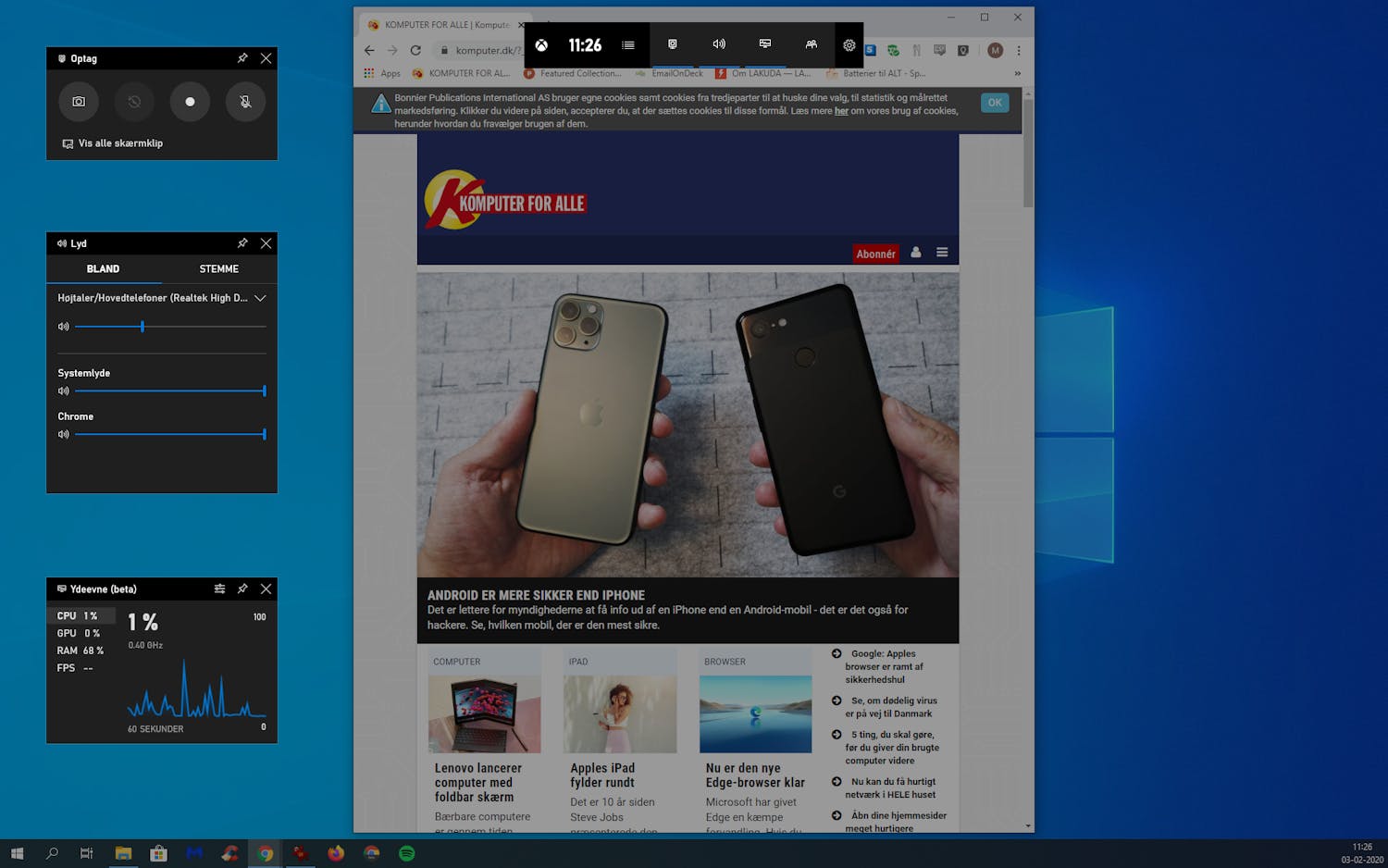Image resolution: width=1388 pixels, height=868 pixels.
Task: Open 'Vis alle skærmklip'
Action: (112, 143)
